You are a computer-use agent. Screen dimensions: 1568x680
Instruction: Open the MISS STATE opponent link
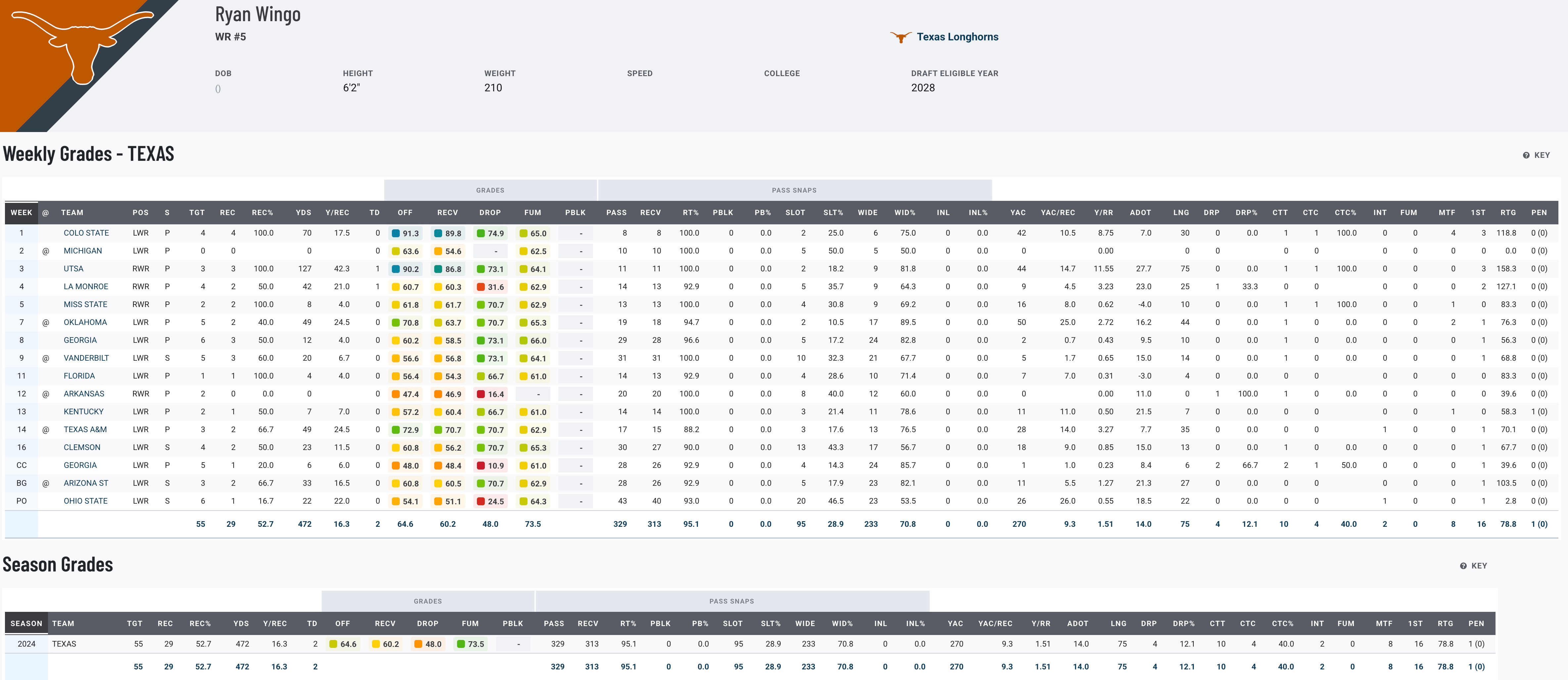click(x=85, y=304)
